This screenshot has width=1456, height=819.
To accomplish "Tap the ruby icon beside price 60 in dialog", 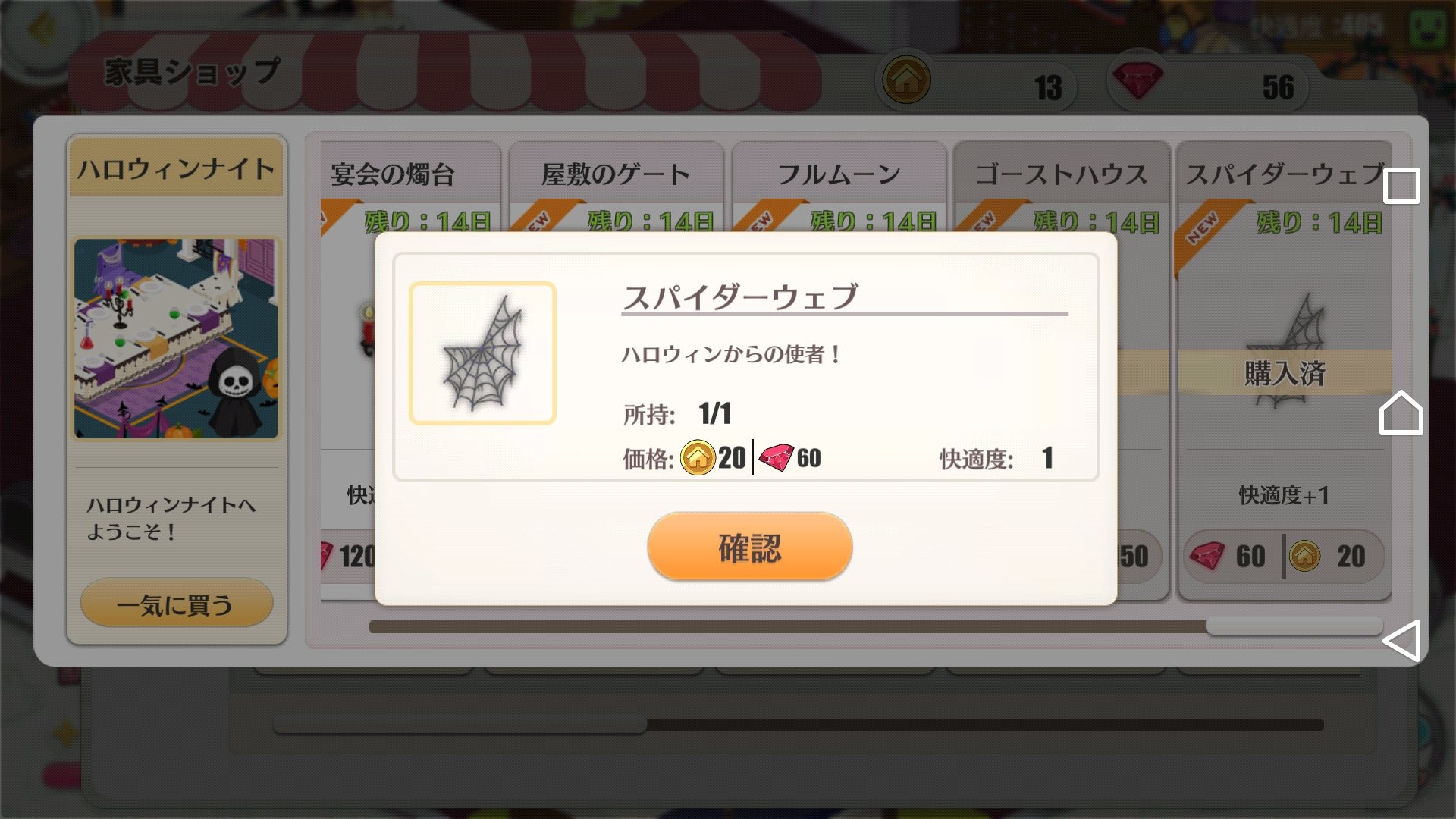I will click(776, 457).
